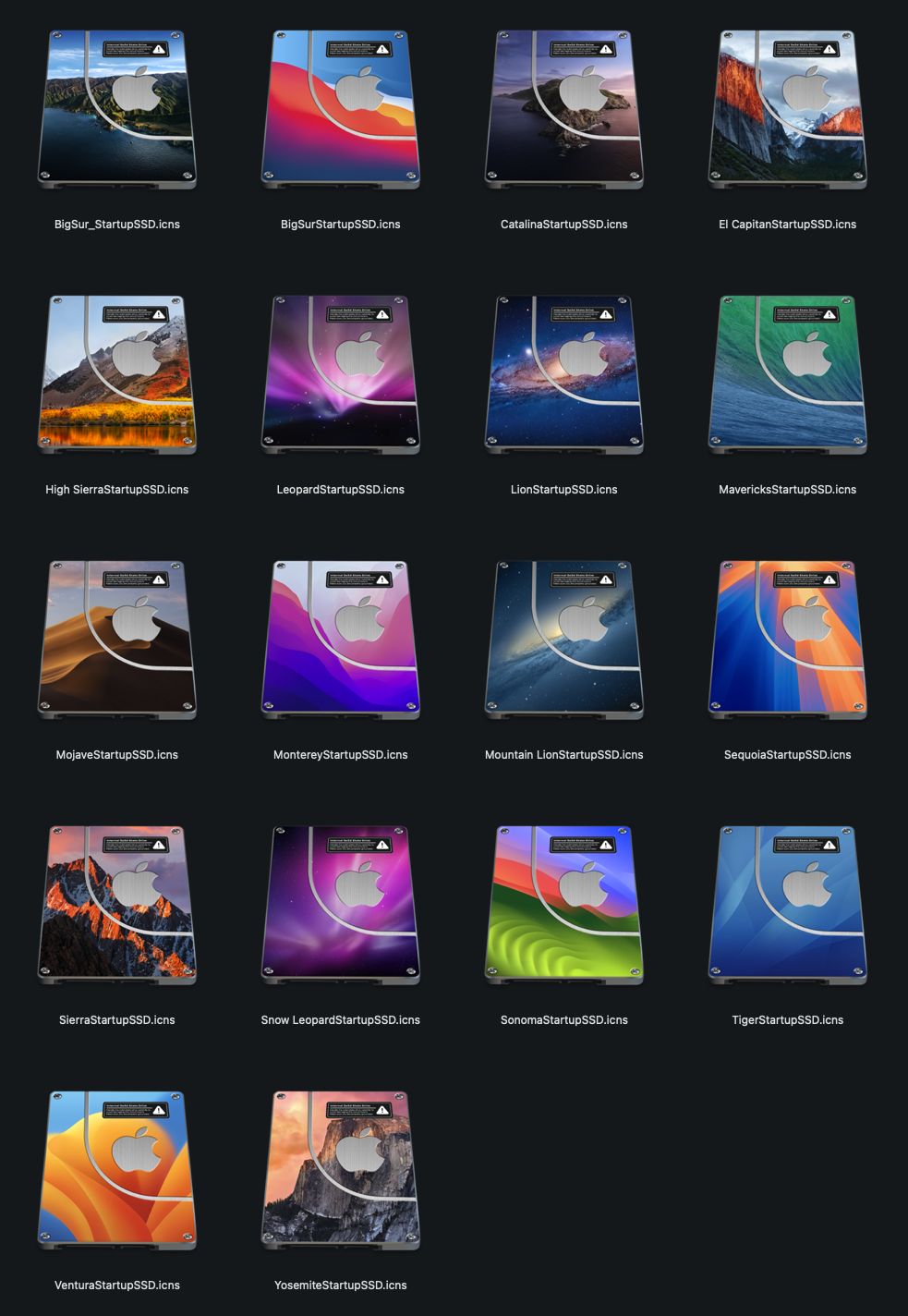Select the High SierraStartupSSD.icns label
Viewport: 908px width, 1316px height.
click(117, 490)
